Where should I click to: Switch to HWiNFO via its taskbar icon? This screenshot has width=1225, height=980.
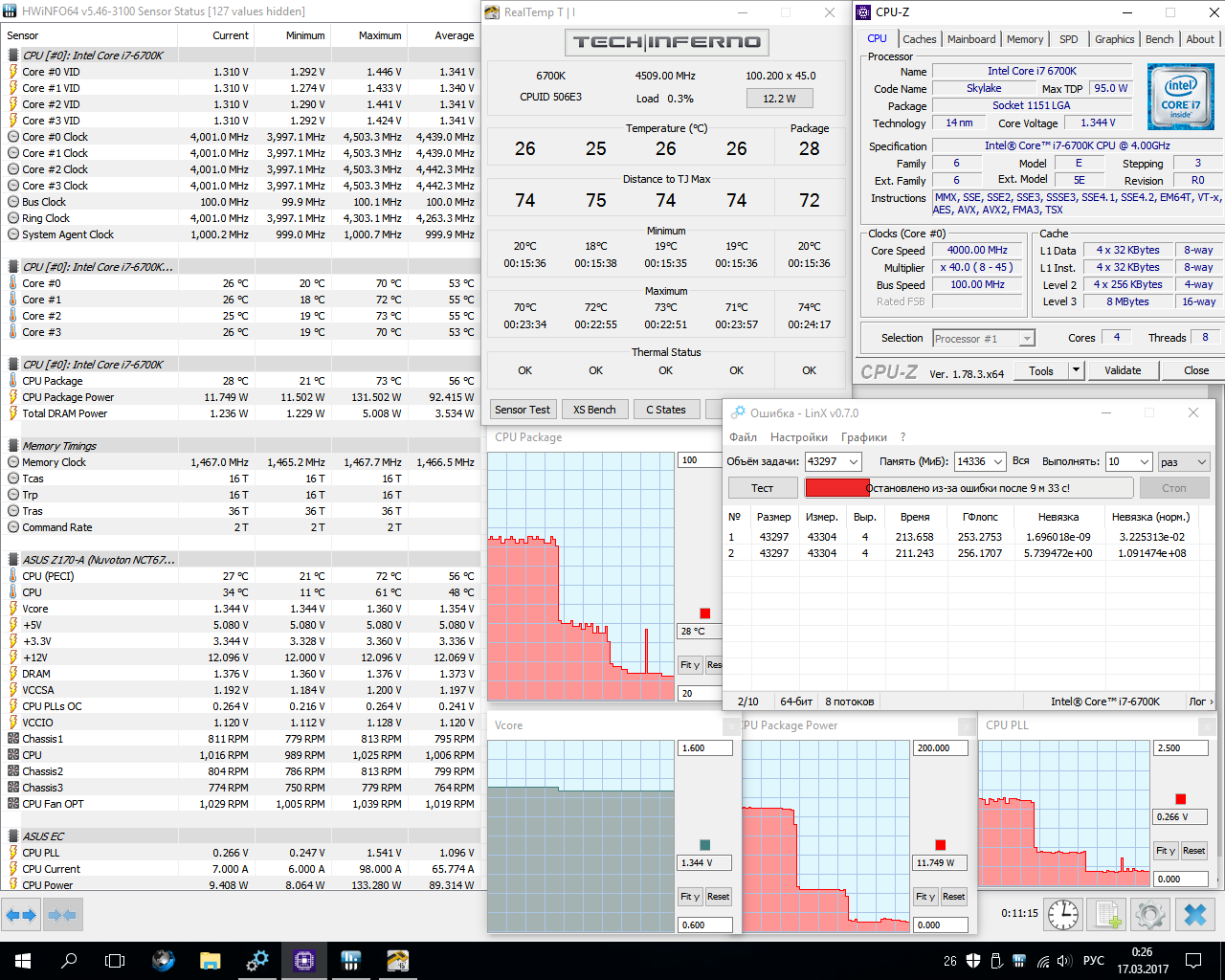coord(350,961)
